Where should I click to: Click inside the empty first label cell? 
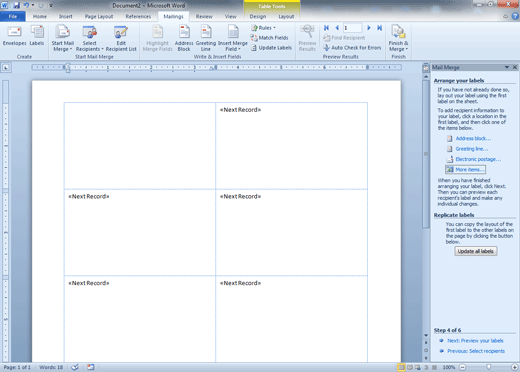click(x=140, y=146)
